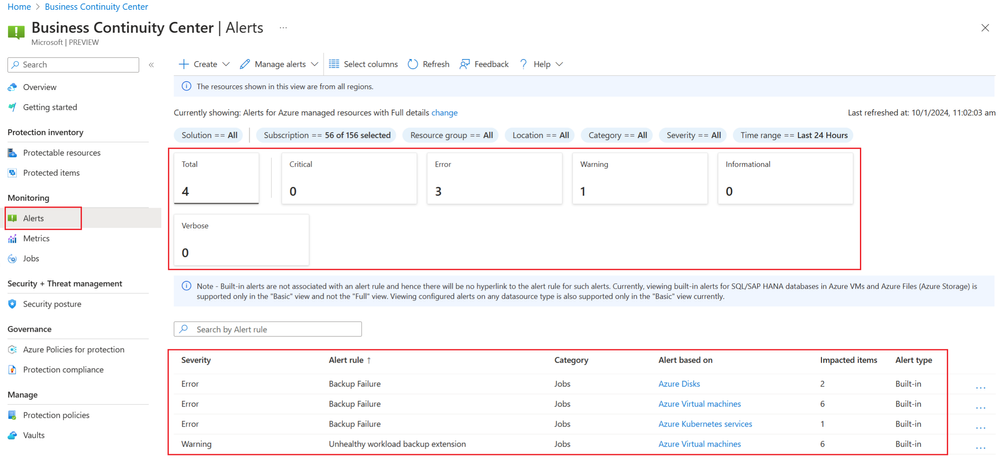Click the Manage alerts pencil icon
Viewport: 999px width, 461px height.
245,64
